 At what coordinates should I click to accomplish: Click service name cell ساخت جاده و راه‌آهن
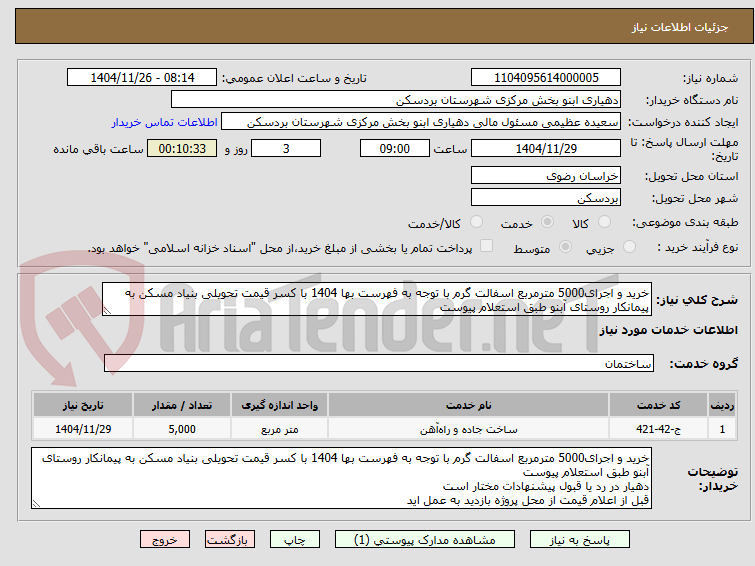[x=469, y=429]
